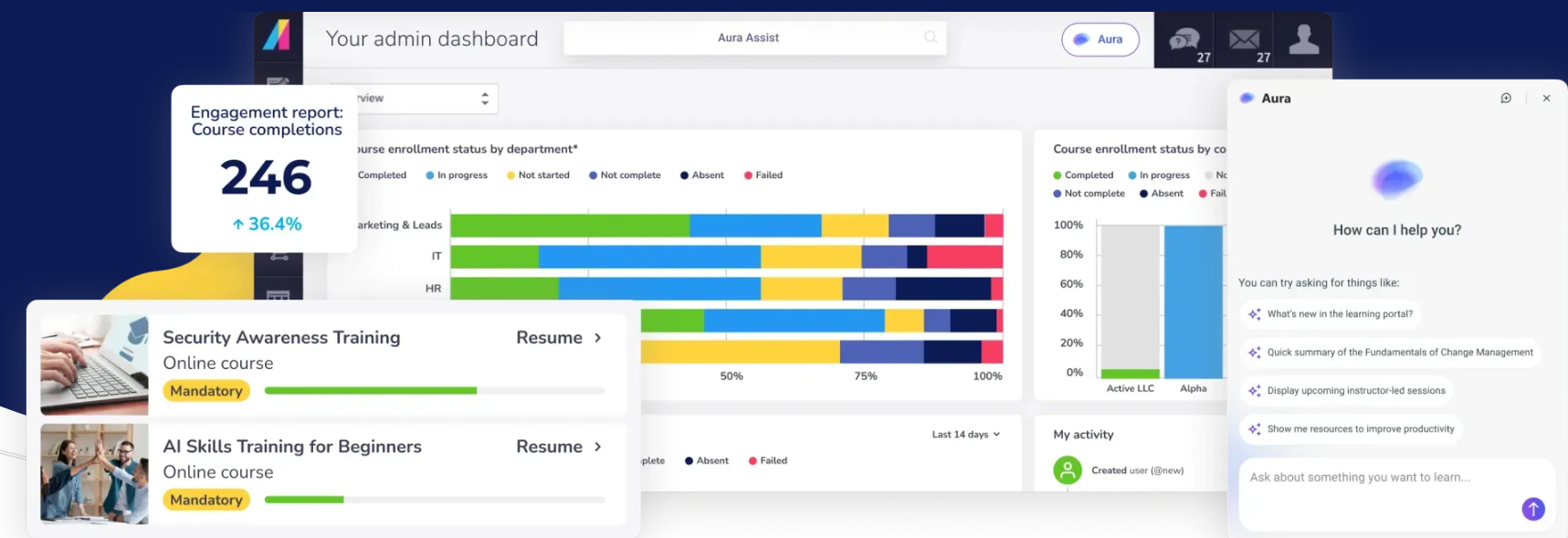Click Security Awareness Training progress bar
Image resolution: width=1568 pixels, height=538 pixels.
pyautogui.click(x=435, y=391)
